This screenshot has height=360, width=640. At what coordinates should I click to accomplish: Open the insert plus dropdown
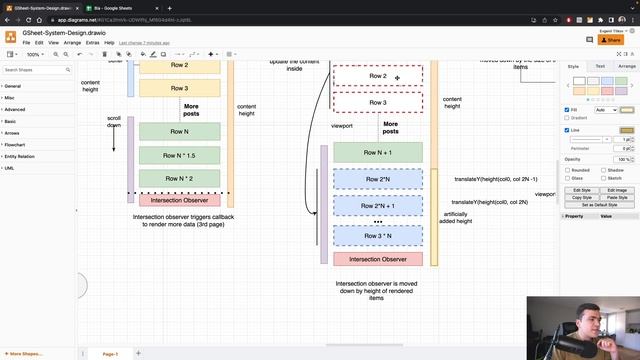pyautogui.click(x=213, y=54)
